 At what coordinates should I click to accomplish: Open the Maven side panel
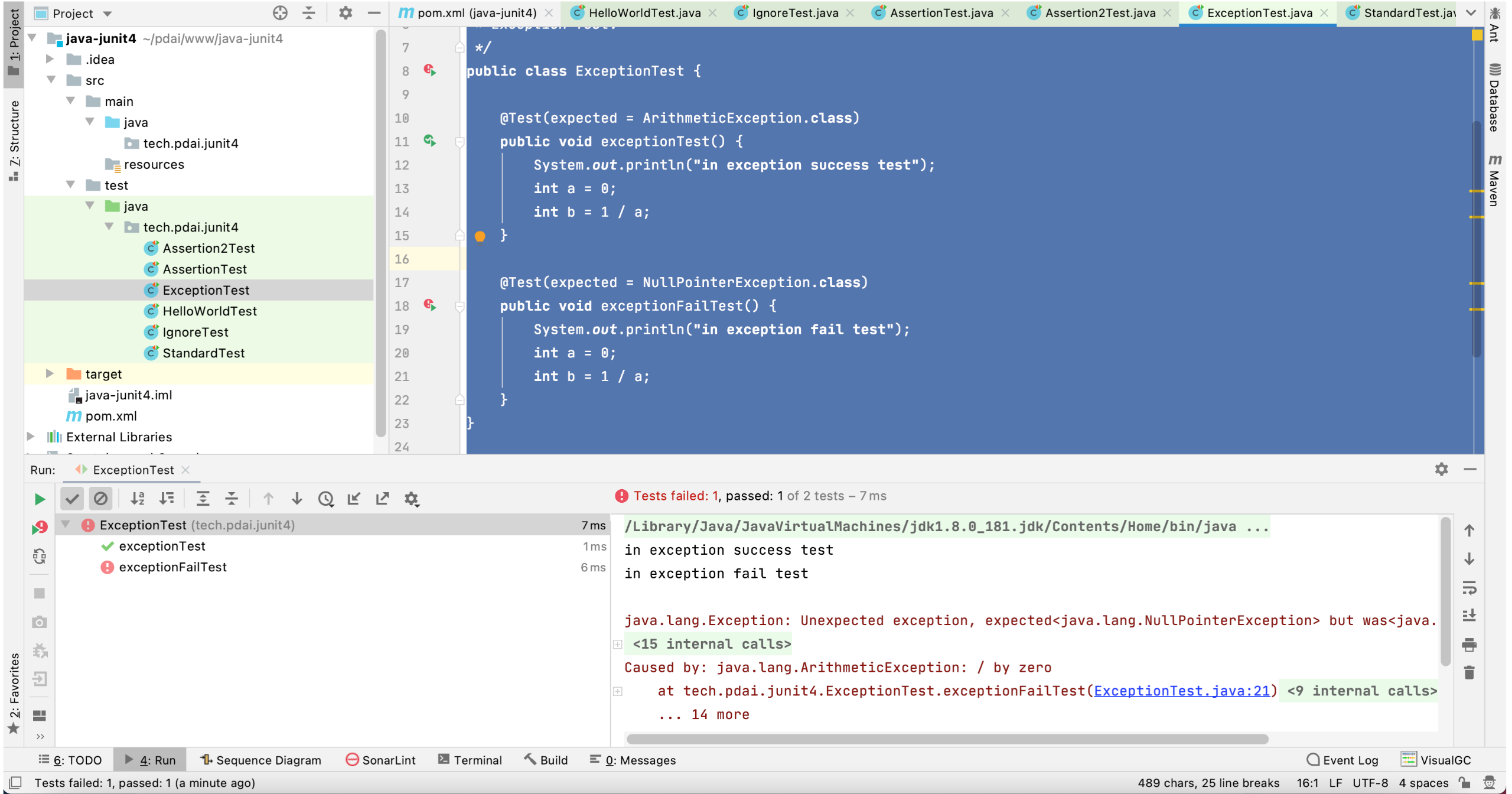(1494, 181)
